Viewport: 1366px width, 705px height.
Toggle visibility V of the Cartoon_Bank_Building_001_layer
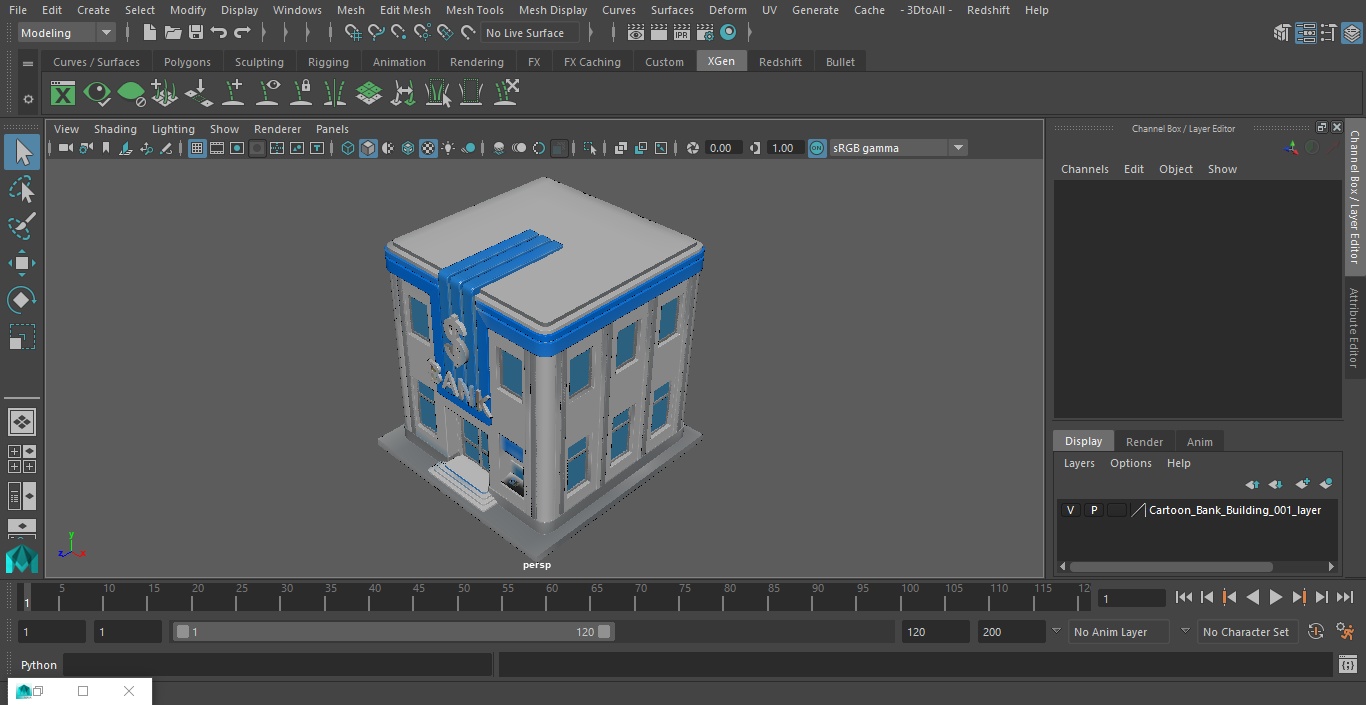[x=1070, y=510]
